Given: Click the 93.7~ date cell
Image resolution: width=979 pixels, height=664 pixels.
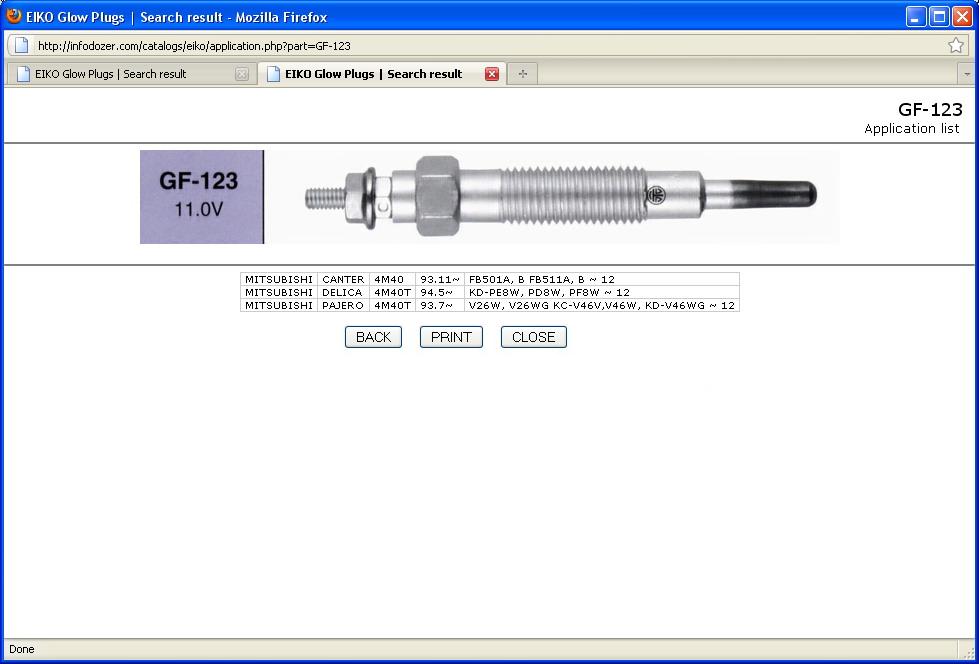Looking at the screenshot, I should point(440,305).
